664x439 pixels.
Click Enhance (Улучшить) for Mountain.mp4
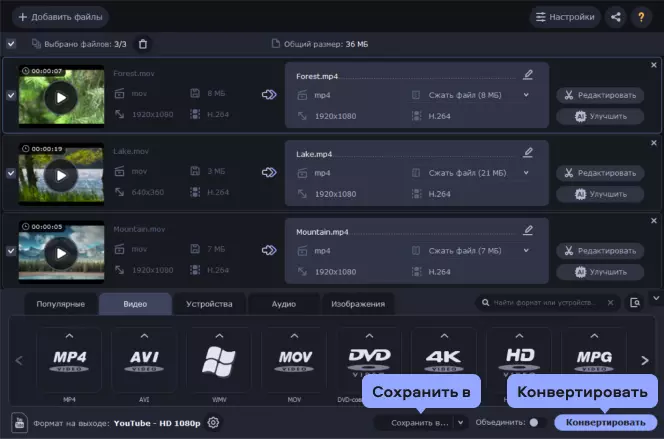[600, 272]
